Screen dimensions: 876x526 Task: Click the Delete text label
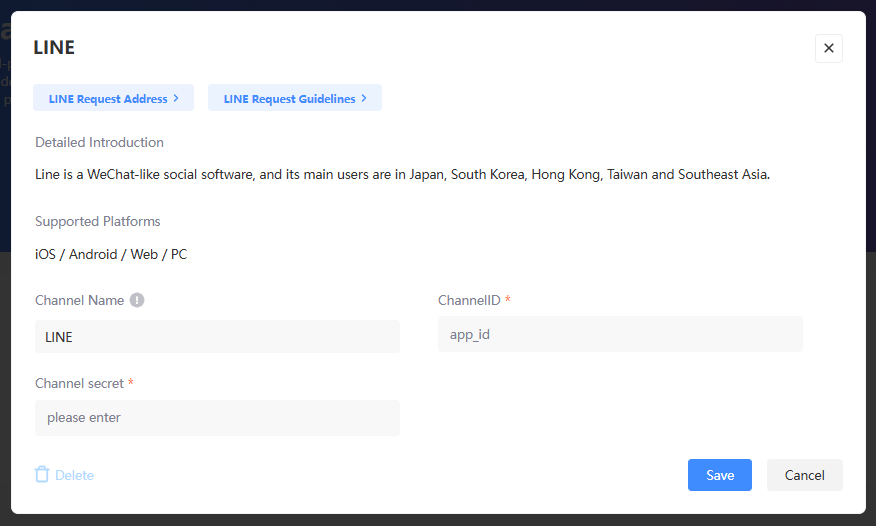pos(74,476)
